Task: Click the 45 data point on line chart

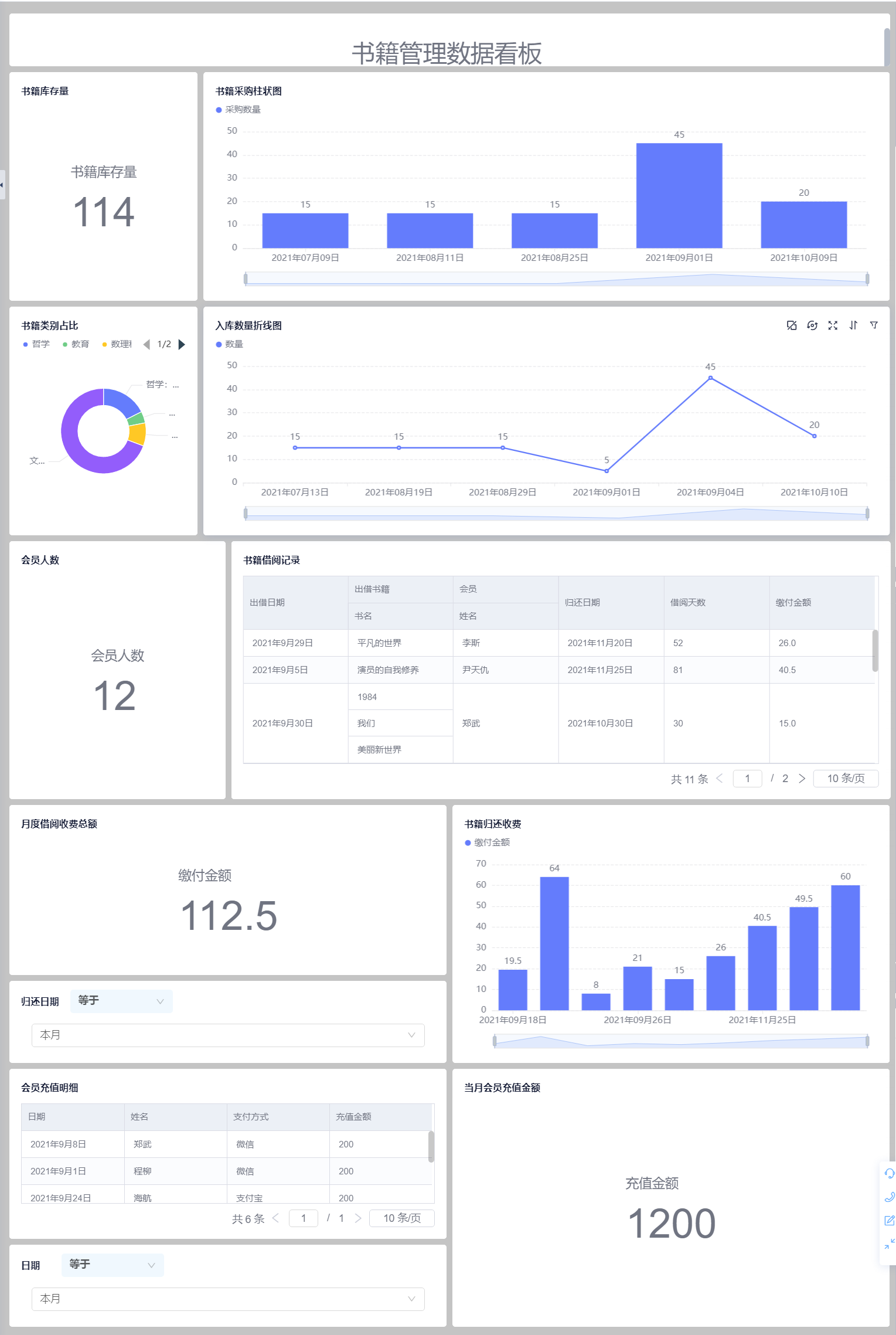Action: click(710, 378)
